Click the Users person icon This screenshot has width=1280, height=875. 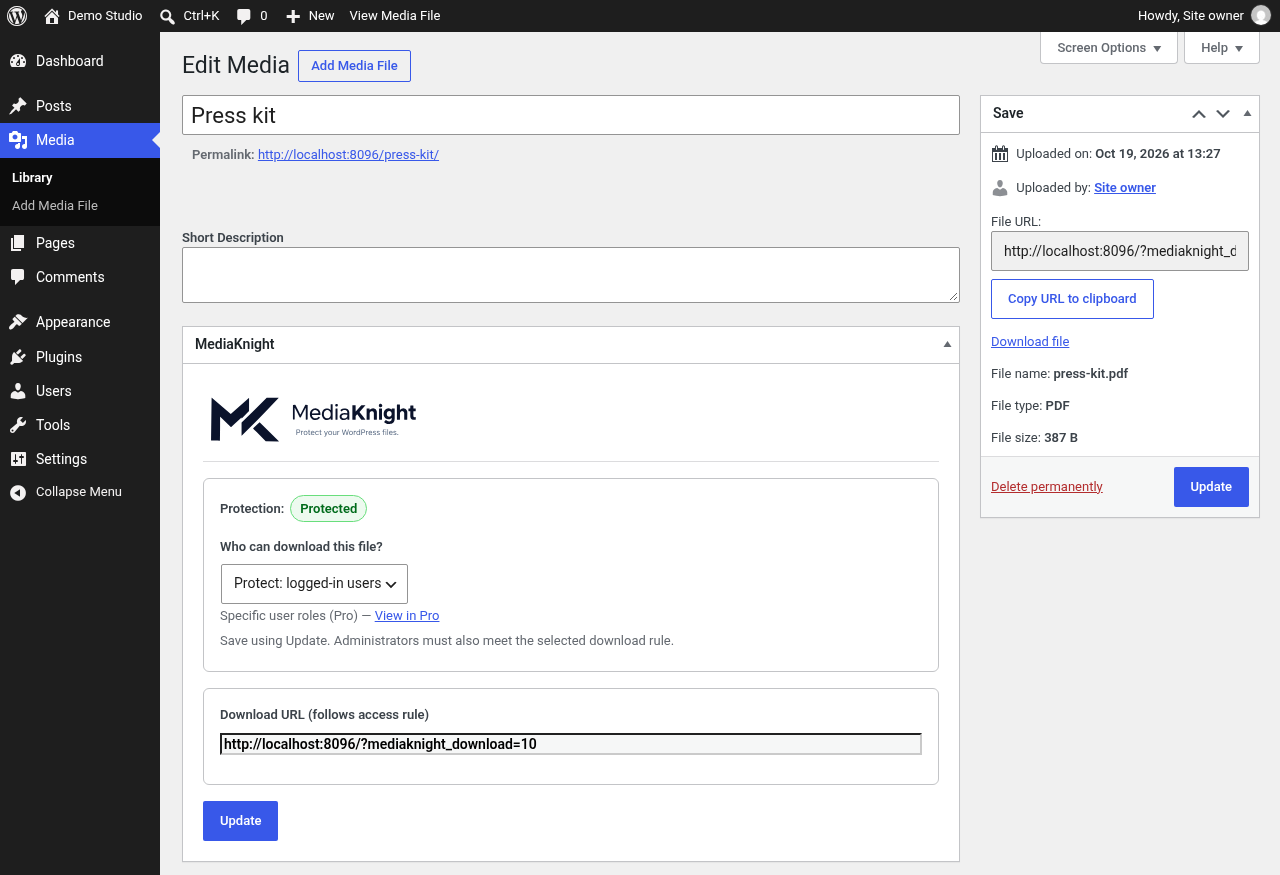(x=18, y=391)
